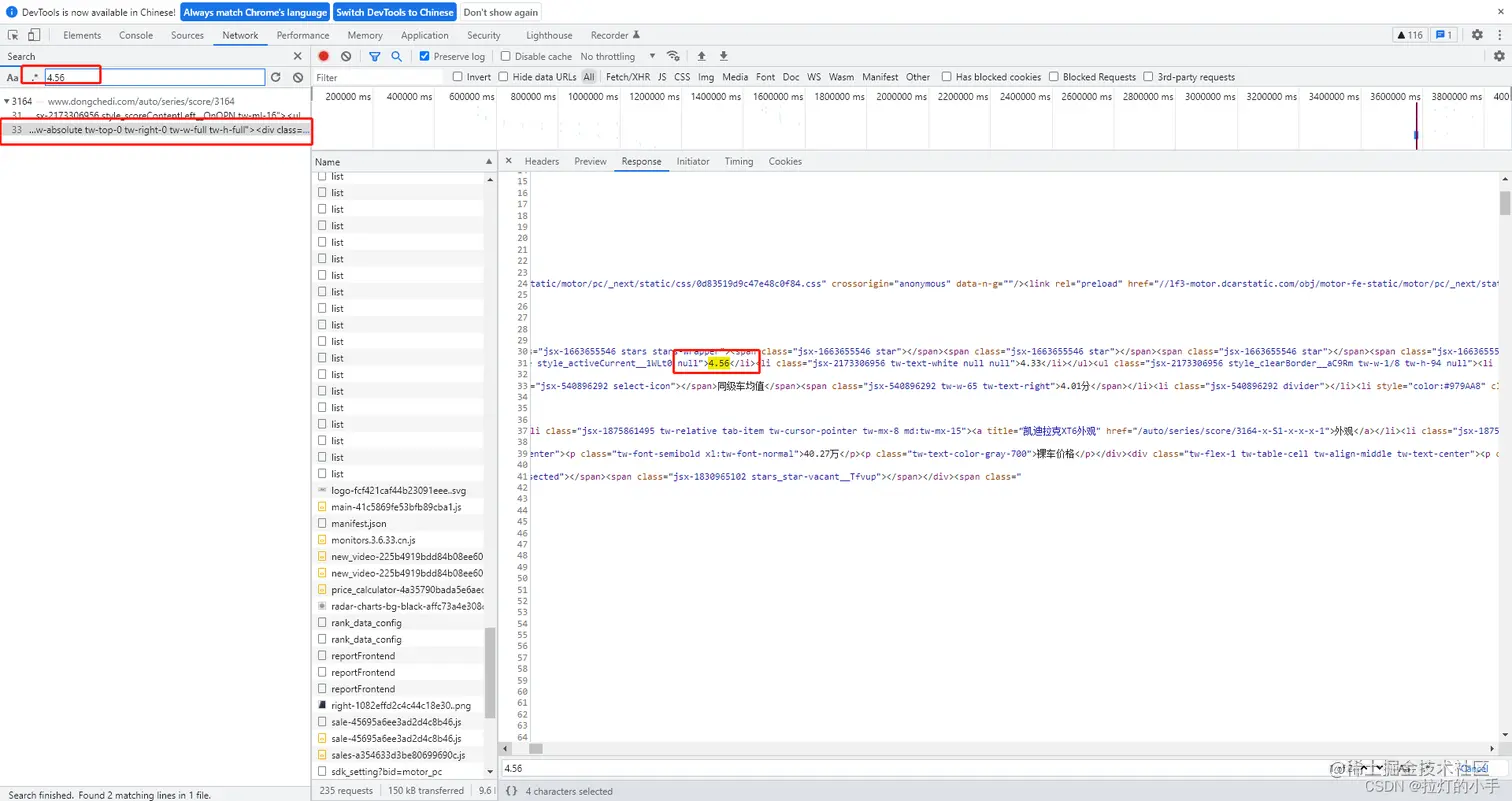Show the request Preview tab
1512x801 pixels.
(590, 161)
